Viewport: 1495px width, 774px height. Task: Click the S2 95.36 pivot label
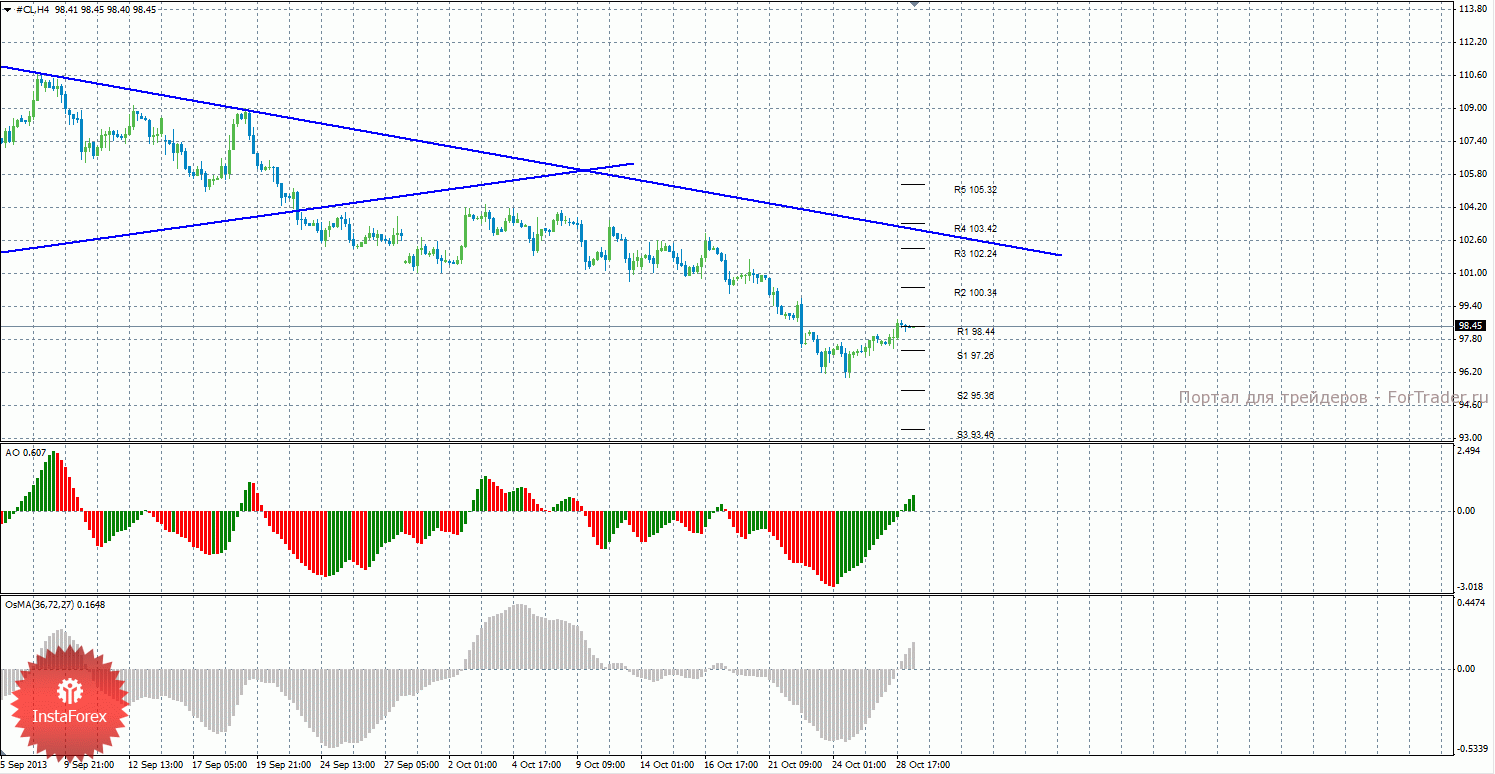975,396
